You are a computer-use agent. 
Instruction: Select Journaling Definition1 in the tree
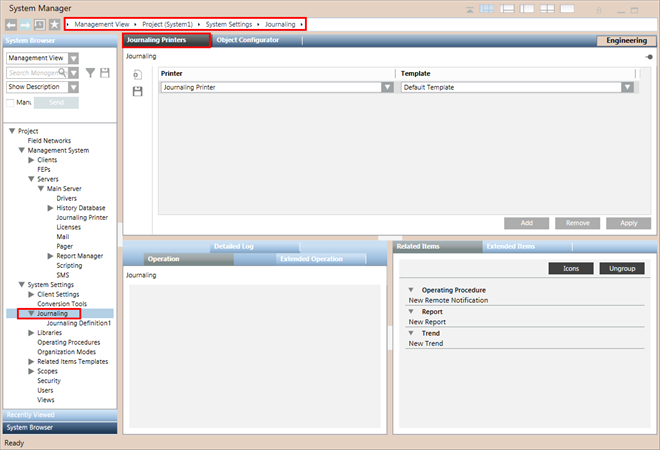(x=79, y=323)
